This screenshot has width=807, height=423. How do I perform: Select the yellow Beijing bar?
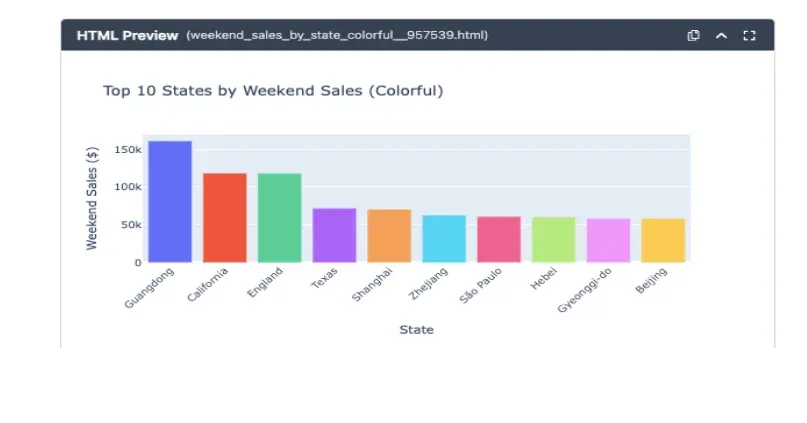click(662, 241)
